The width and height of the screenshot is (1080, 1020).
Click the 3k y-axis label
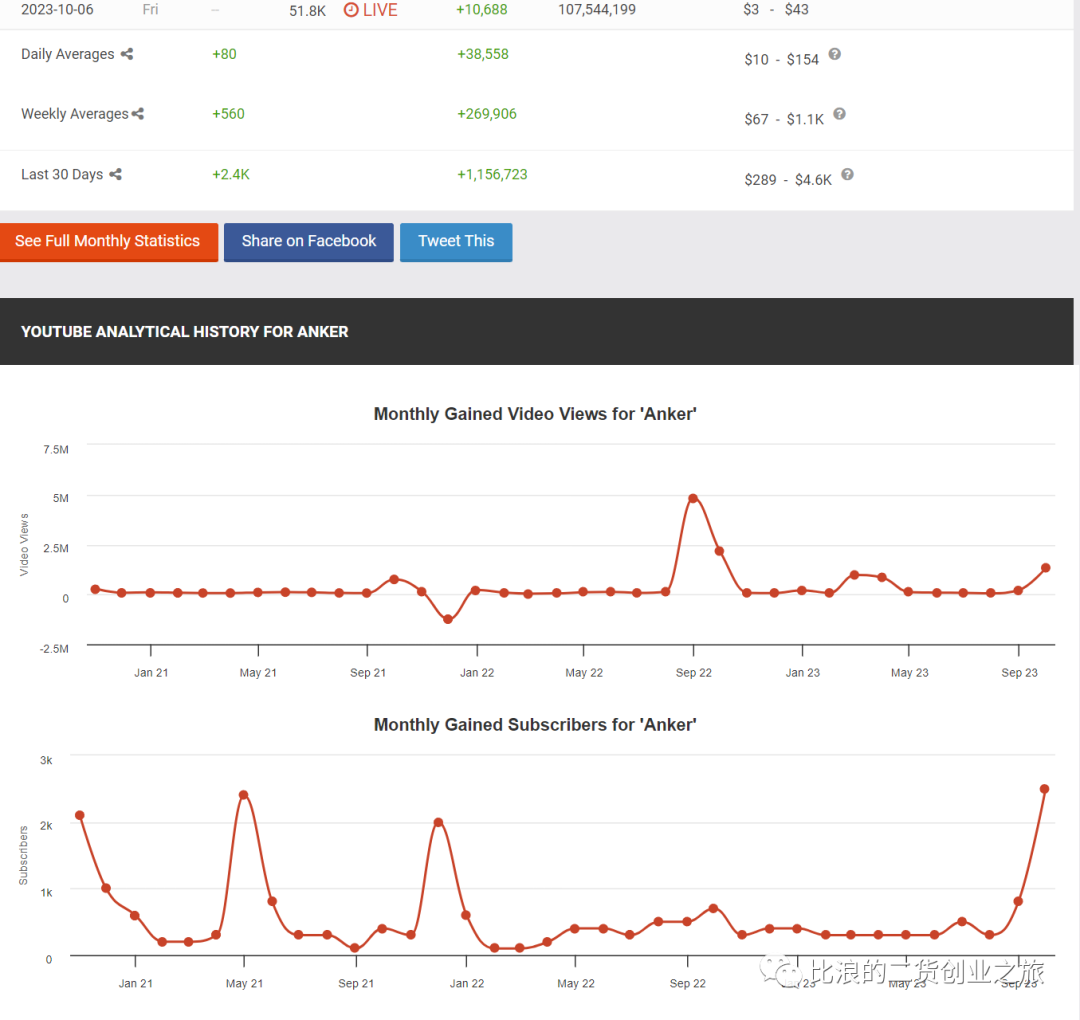click(46, 760)
